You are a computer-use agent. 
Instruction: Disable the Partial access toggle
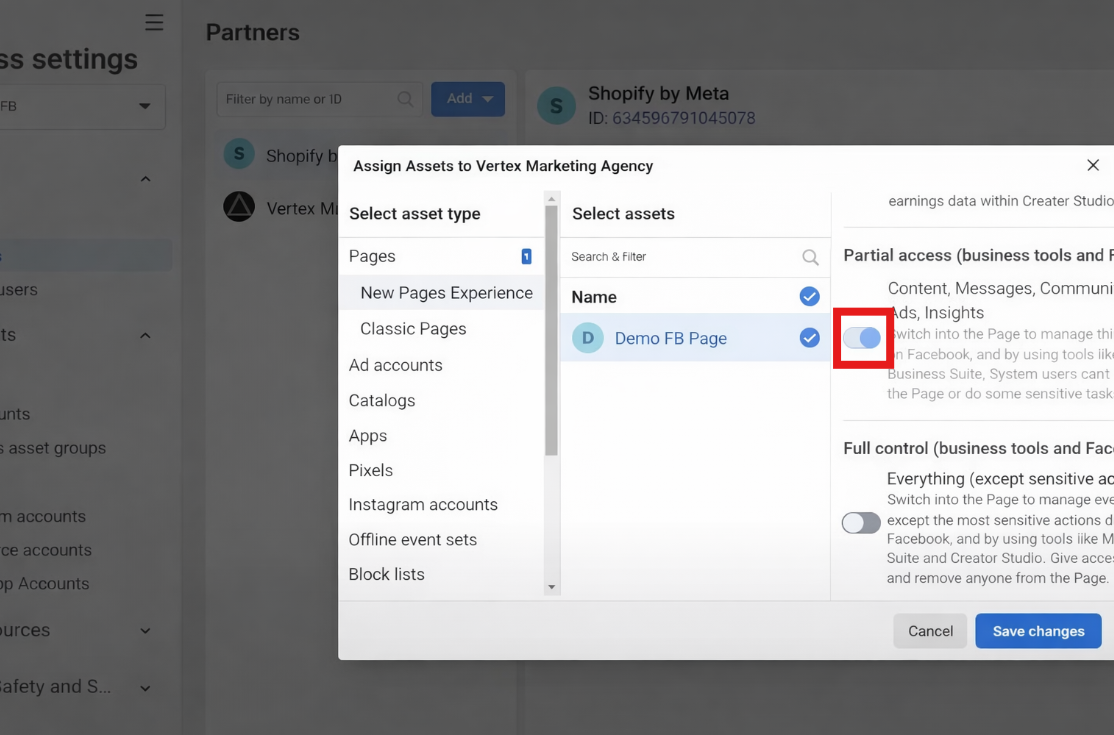(862, 338)
